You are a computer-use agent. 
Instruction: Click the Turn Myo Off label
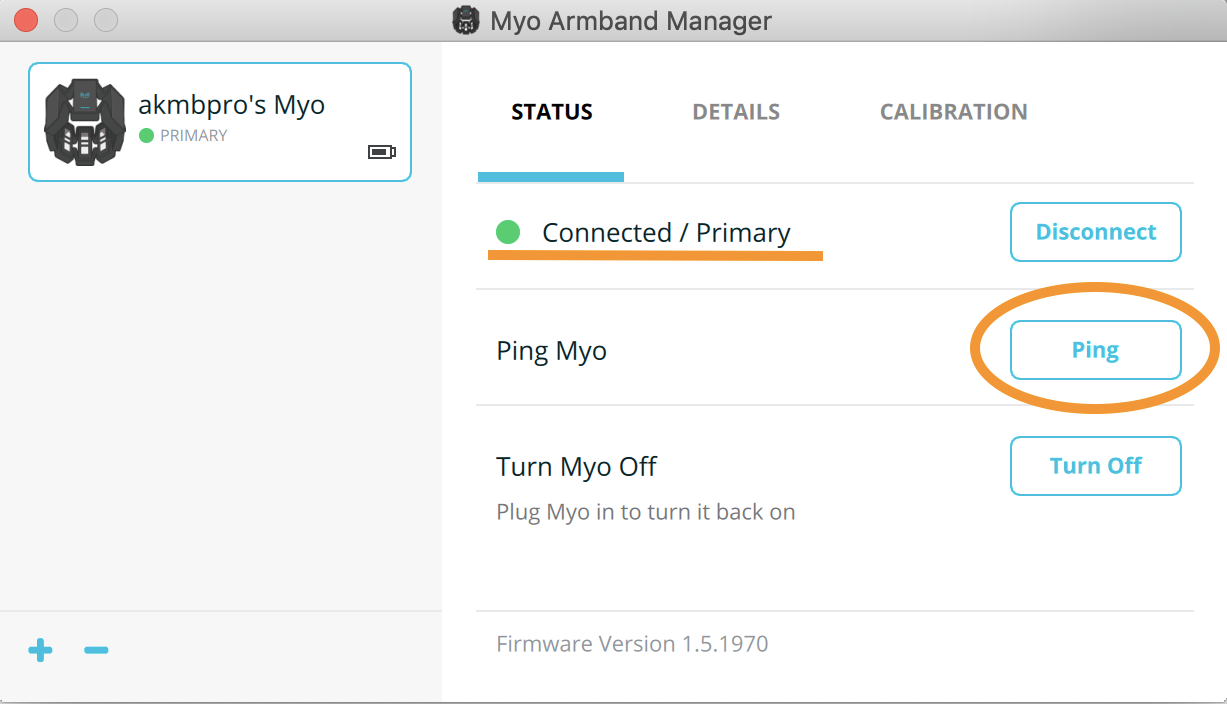click(x=577, y=467)
